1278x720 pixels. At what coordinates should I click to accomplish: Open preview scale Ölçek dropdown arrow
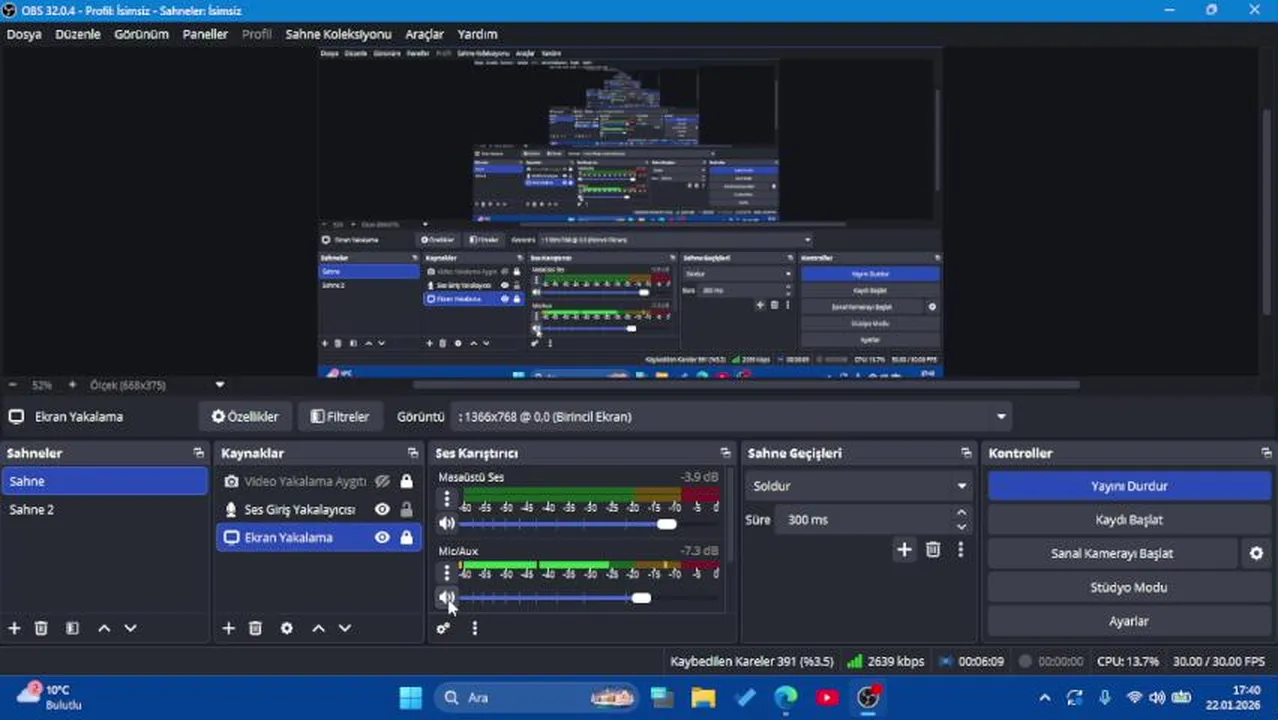(220, 384)
